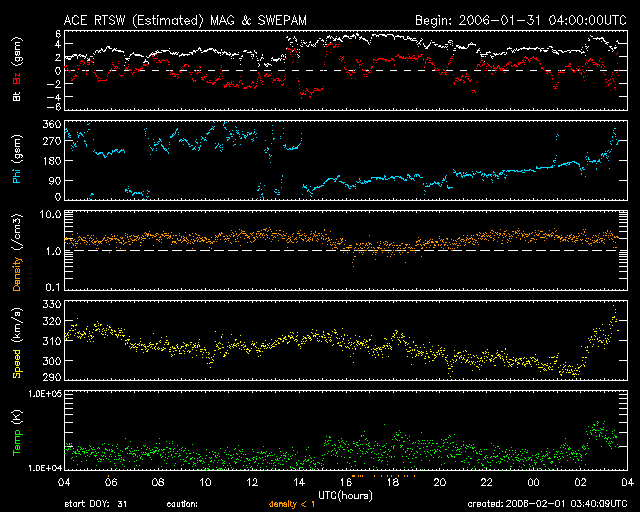This screenshot has width=640, height=512.
Task: Click the '1.0E+04' tick on the Temp axis
Action: tap(45, 468)
